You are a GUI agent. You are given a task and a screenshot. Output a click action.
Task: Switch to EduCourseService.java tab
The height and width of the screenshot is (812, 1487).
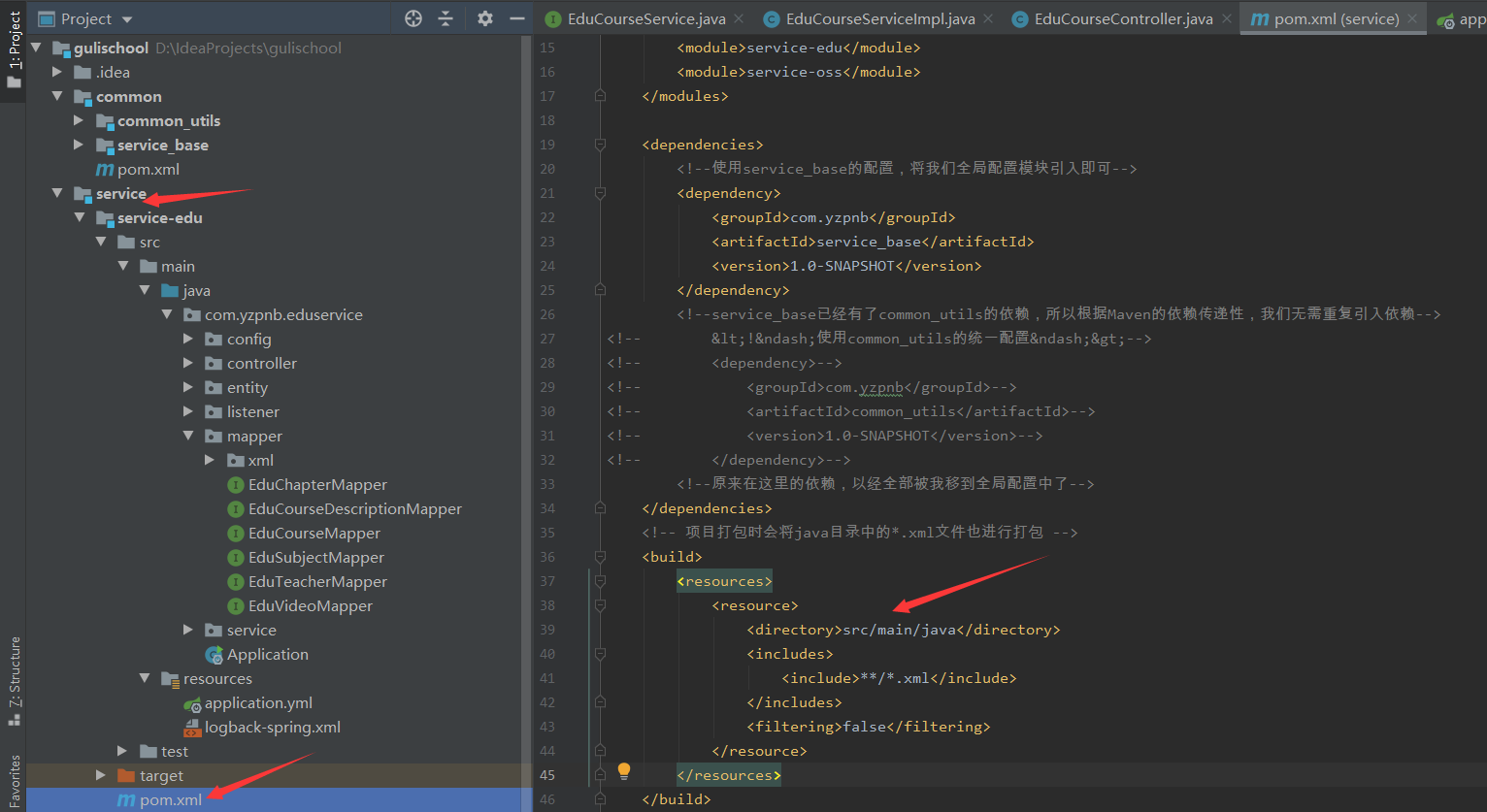(x=646, y=18)
